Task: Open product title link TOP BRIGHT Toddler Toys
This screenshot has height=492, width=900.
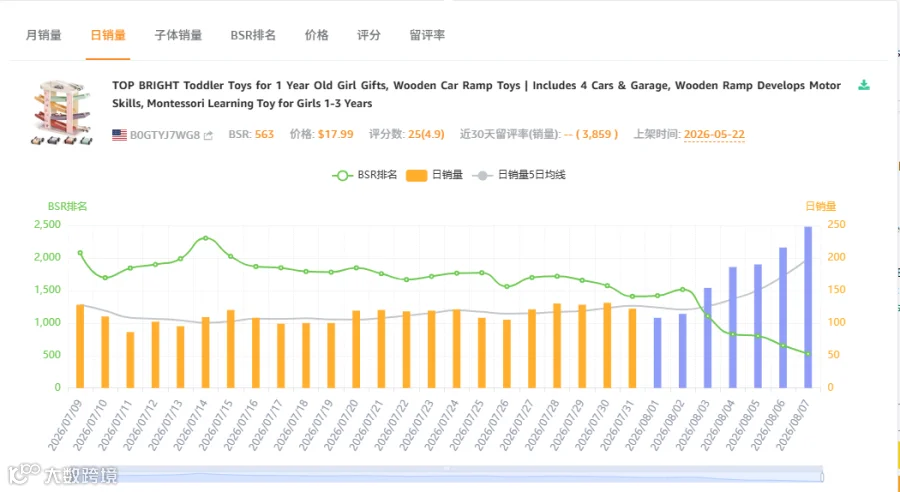Action: coord(476,94)
